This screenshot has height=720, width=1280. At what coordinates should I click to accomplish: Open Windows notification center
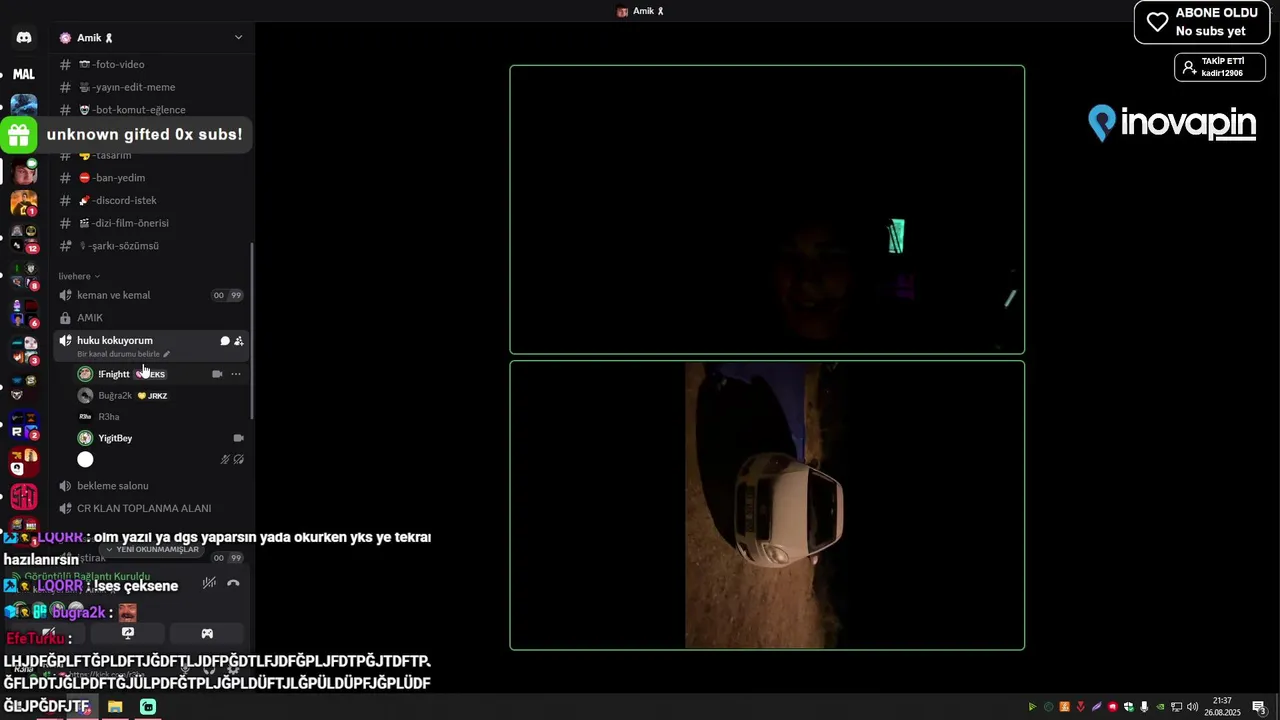(x=1260, y=707)
